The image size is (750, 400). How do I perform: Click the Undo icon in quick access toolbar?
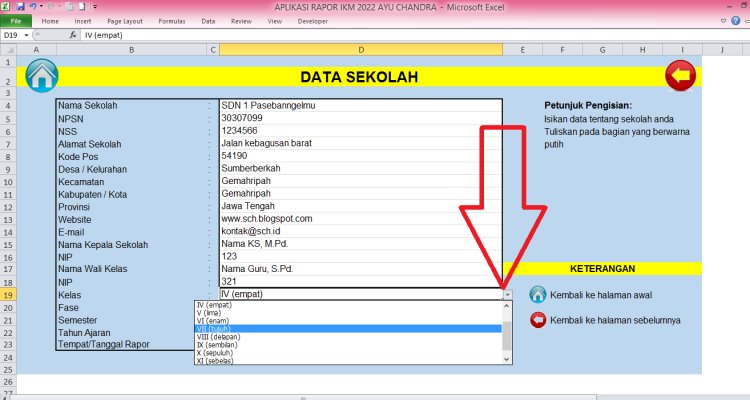click(x=33, y=6)
